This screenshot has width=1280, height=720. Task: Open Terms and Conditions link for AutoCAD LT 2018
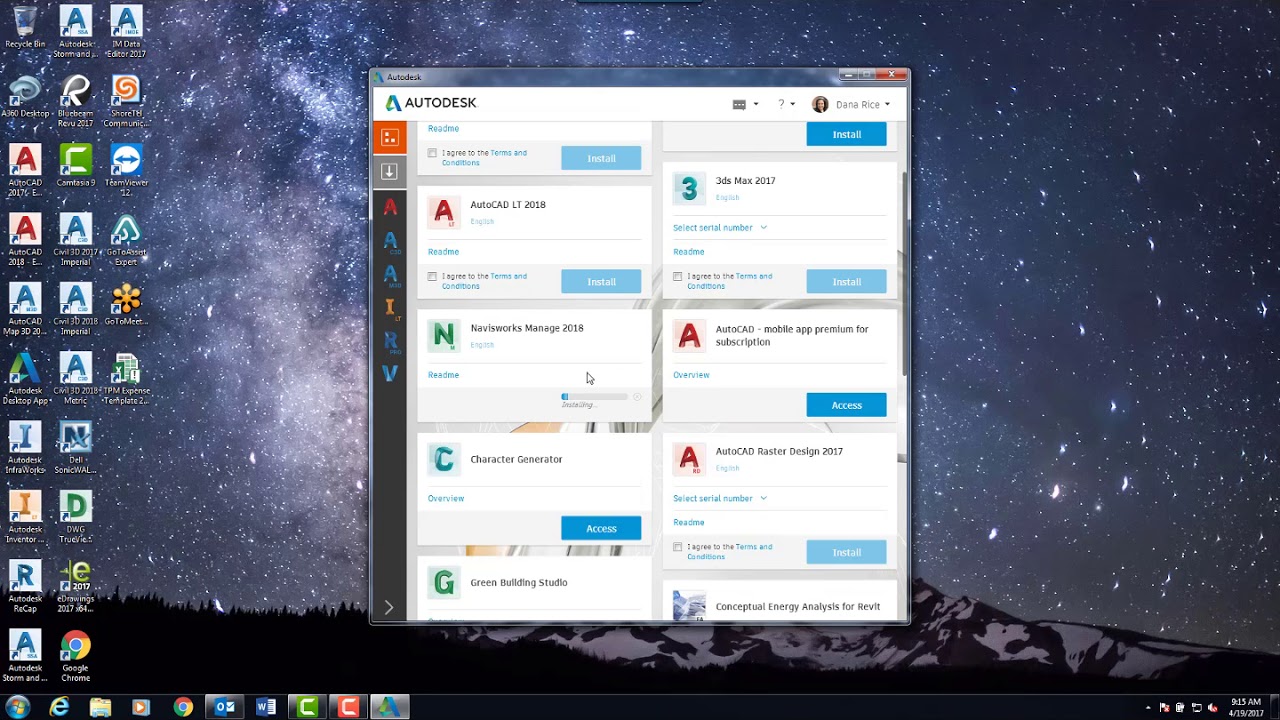point(484,281)
